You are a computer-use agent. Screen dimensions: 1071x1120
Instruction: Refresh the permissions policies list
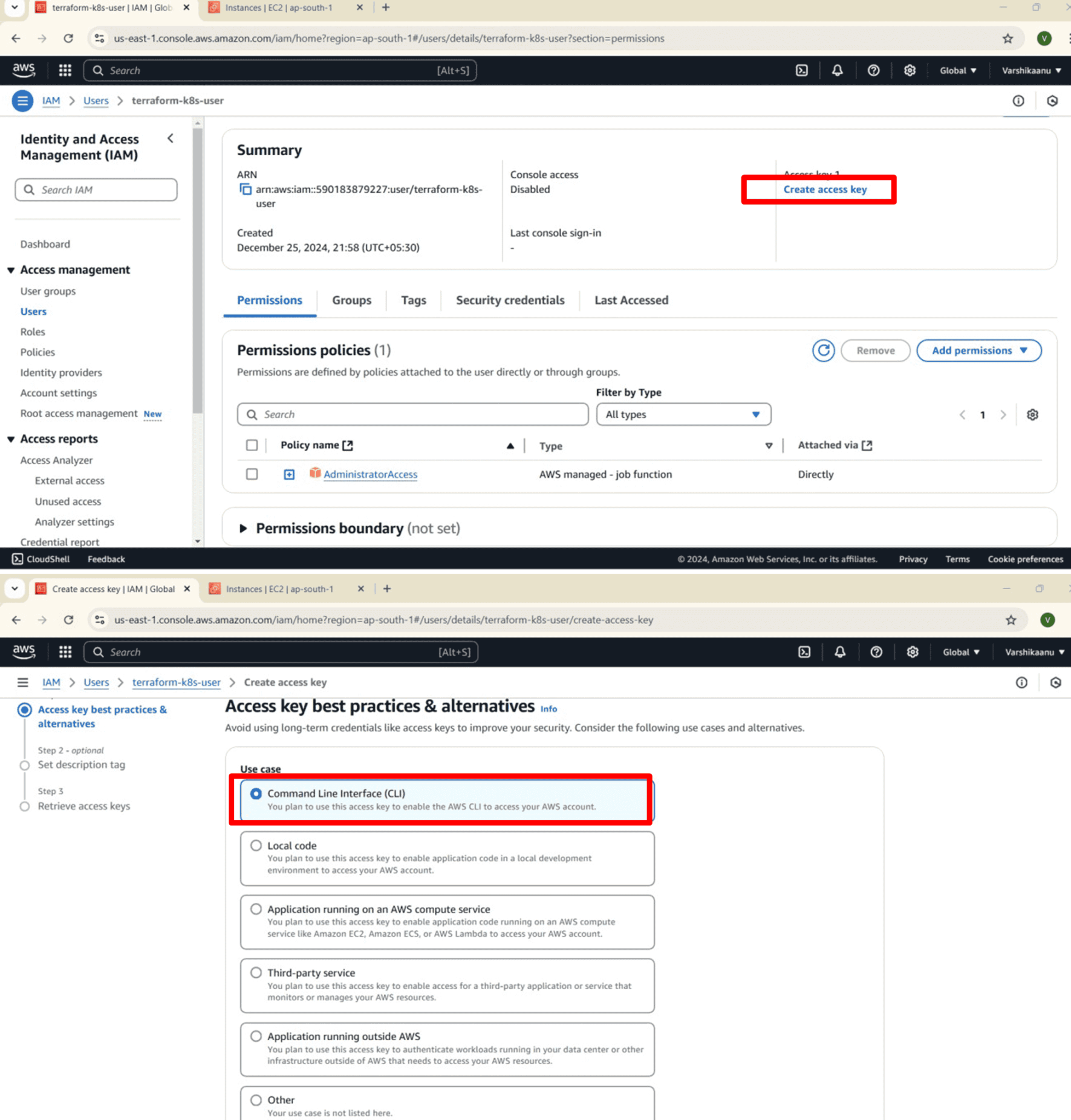click(x=823, y=351)
